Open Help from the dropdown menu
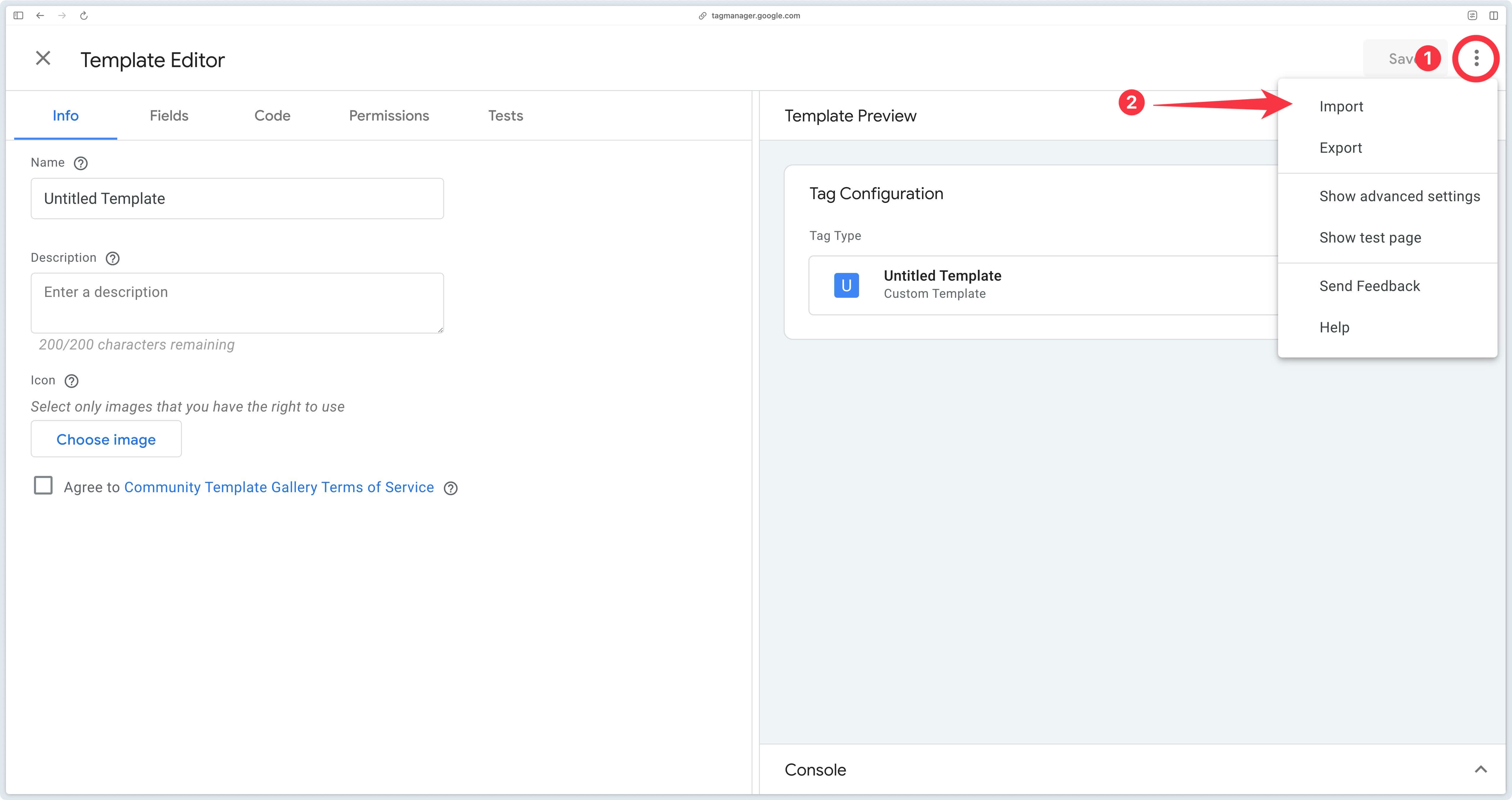 click(1388, 327)
